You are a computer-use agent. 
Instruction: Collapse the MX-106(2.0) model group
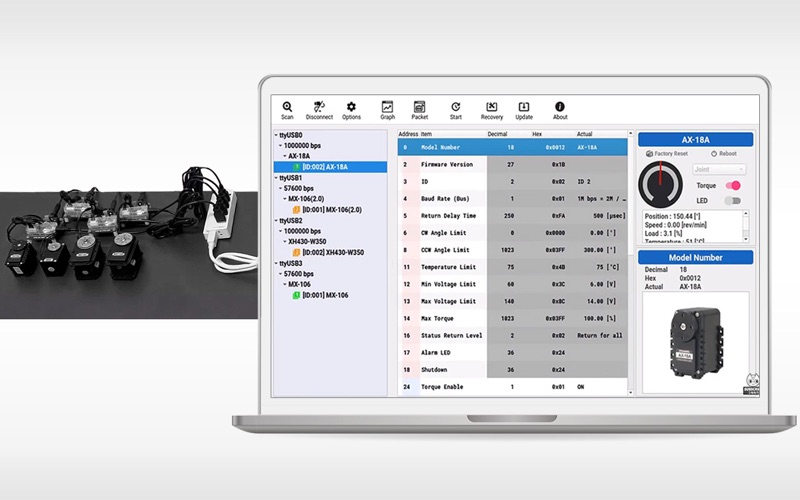tap(285, 199)
